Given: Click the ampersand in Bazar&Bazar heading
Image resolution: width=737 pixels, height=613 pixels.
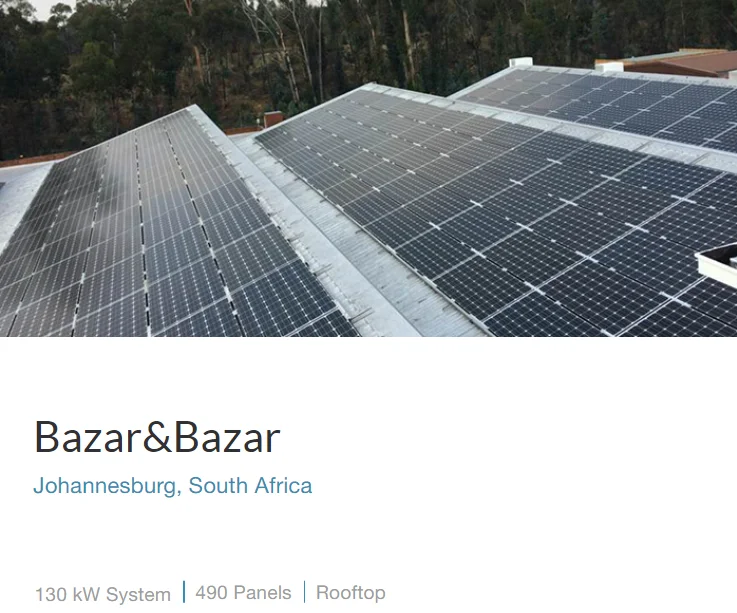Looking at the screenshot, I should coord(157,437).
